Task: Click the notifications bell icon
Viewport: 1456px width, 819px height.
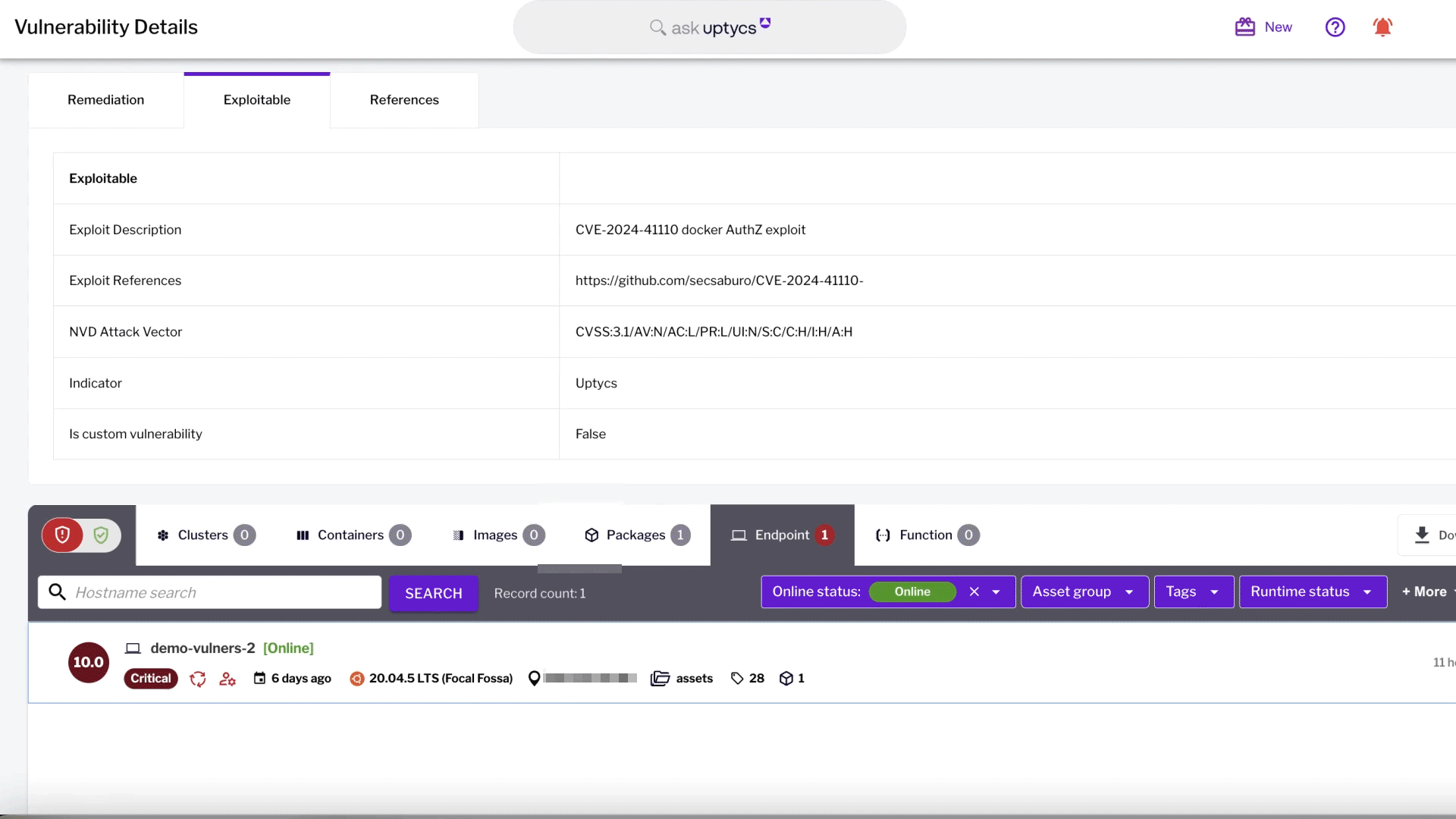Action: tap(1385, 27)
